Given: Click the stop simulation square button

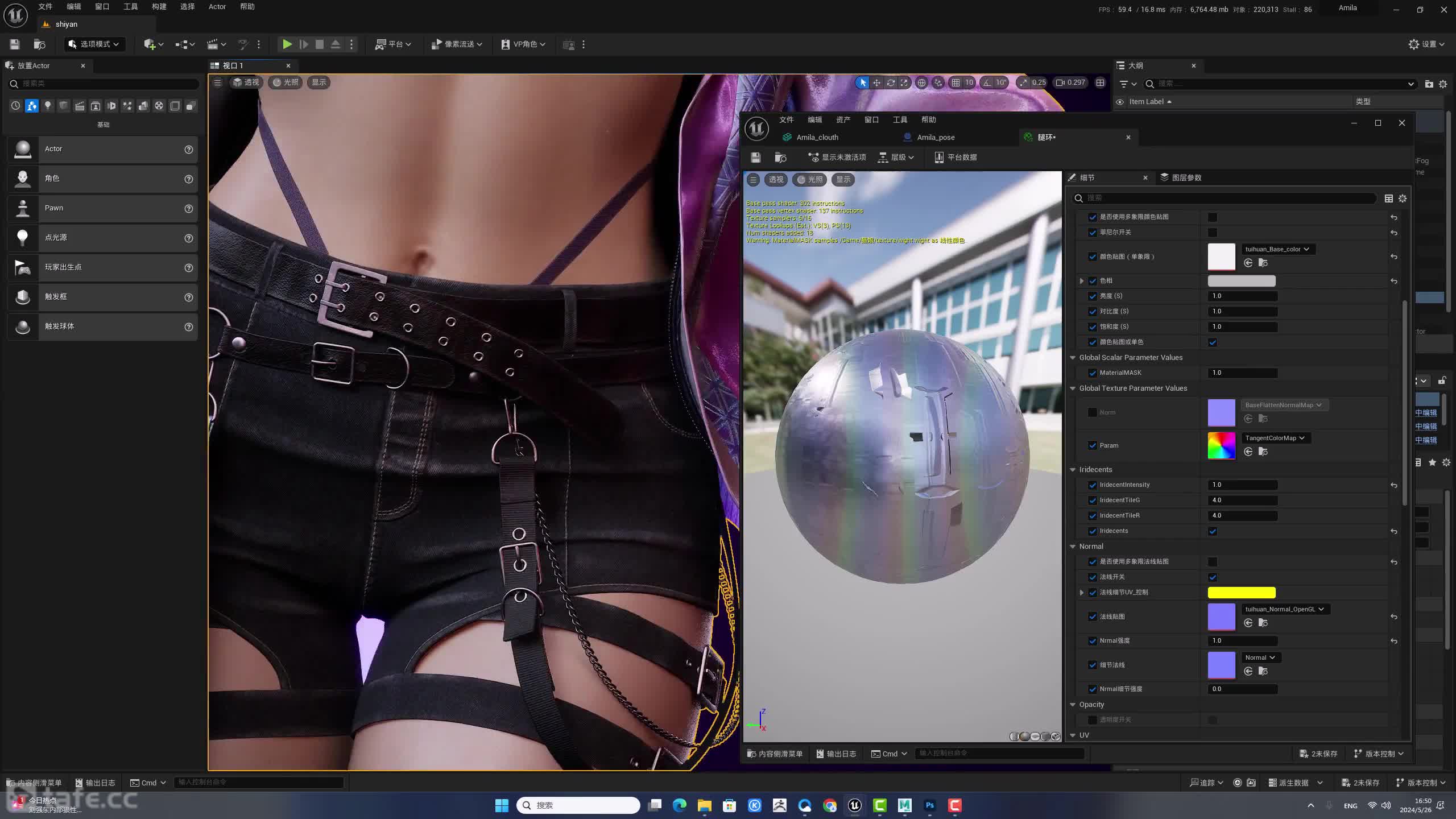Looking at the screenshot, I should tap(320, 44).
